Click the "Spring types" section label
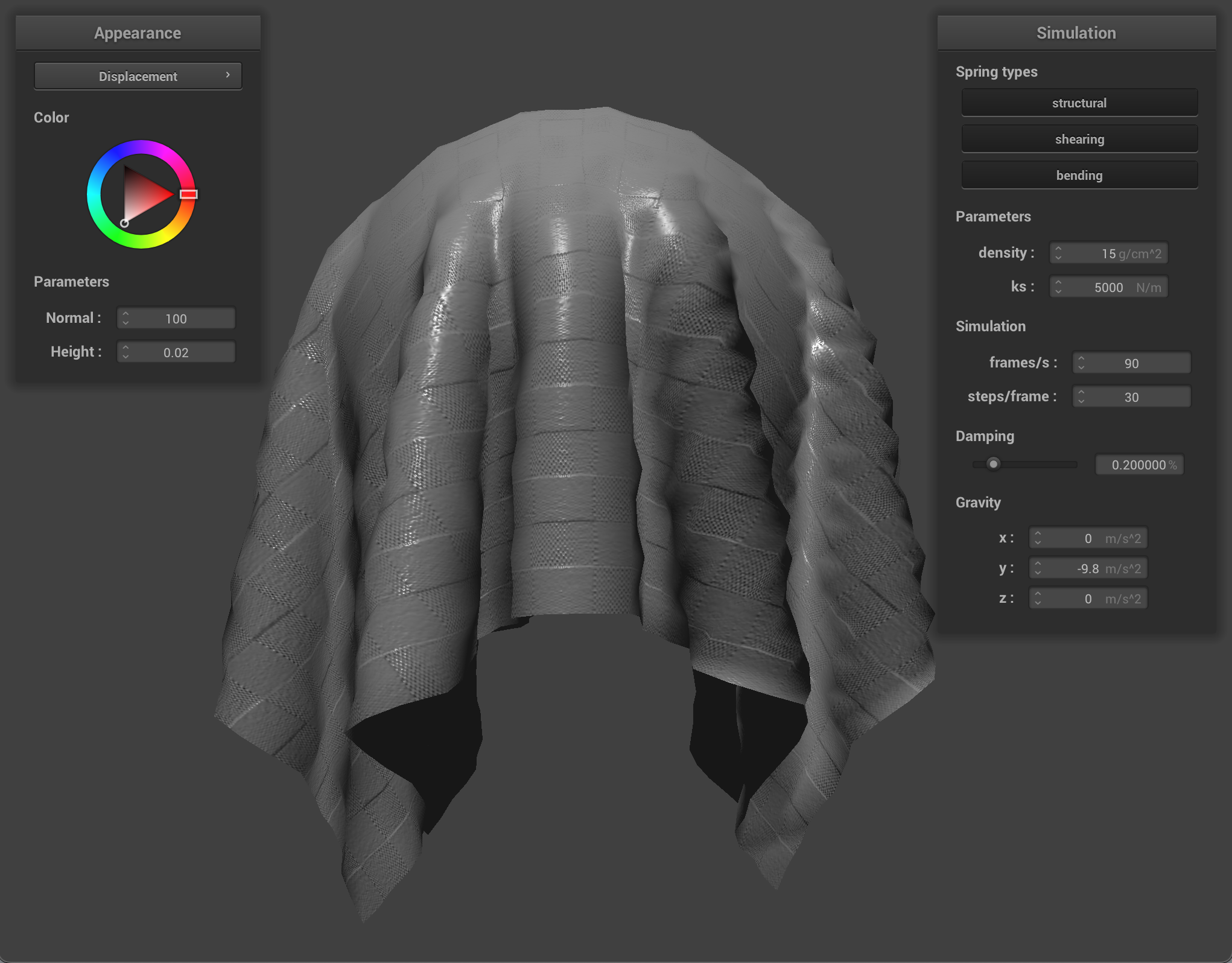 pyautogui.click(x=997, y=72)
